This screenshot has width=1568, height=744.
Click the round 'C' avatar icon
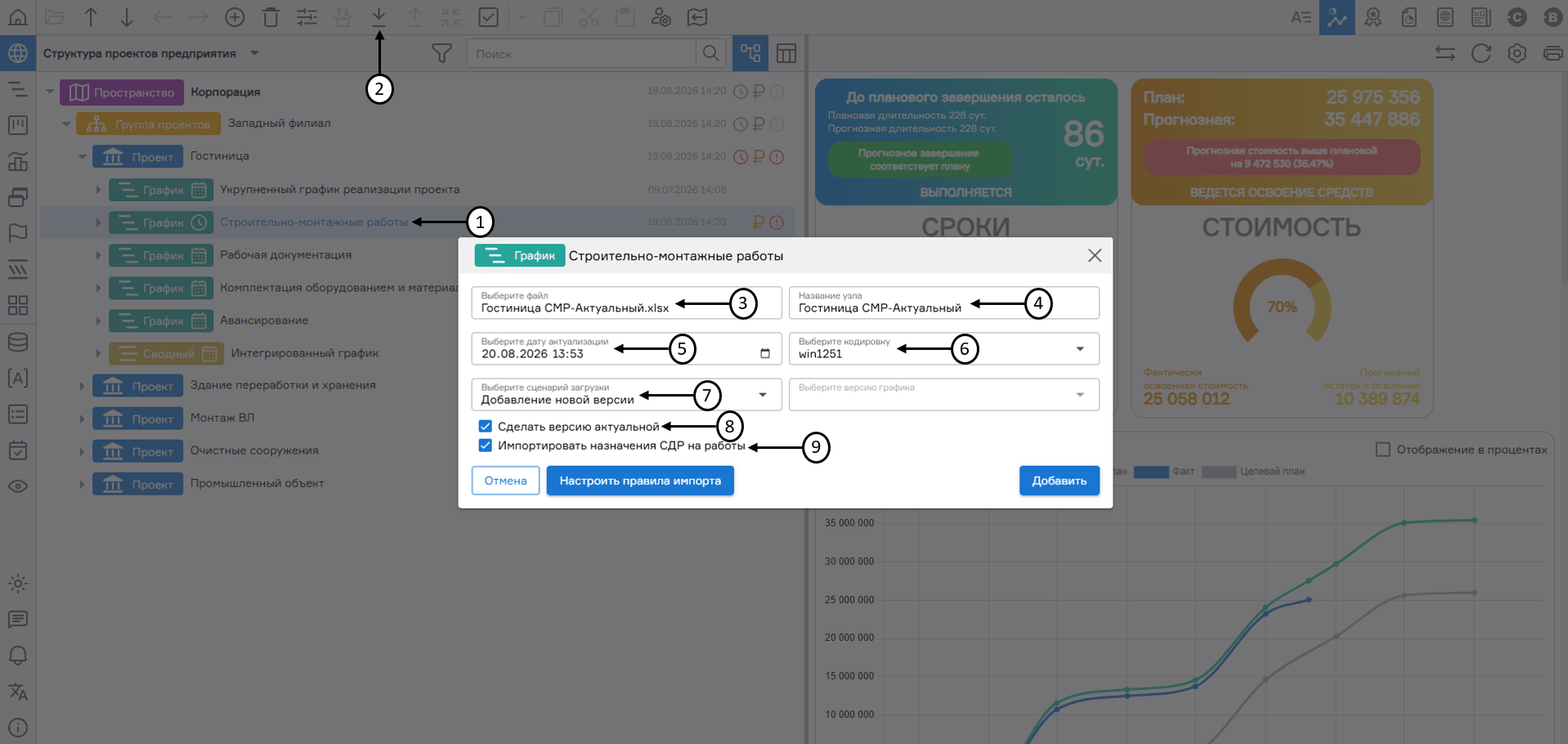point(1517,17)
